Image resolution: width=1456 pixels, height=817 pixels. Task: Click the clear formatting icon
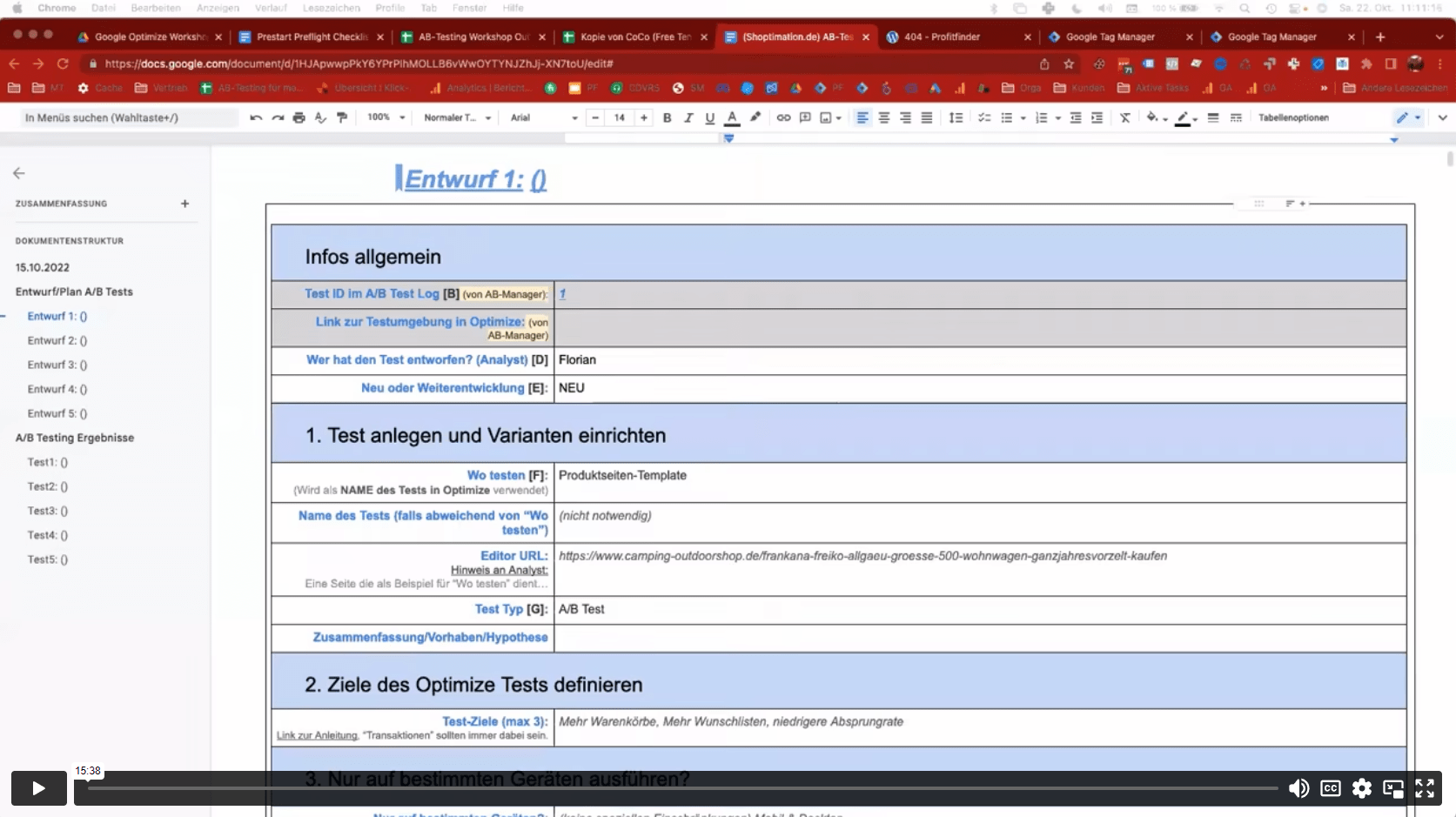[1124, 117]
